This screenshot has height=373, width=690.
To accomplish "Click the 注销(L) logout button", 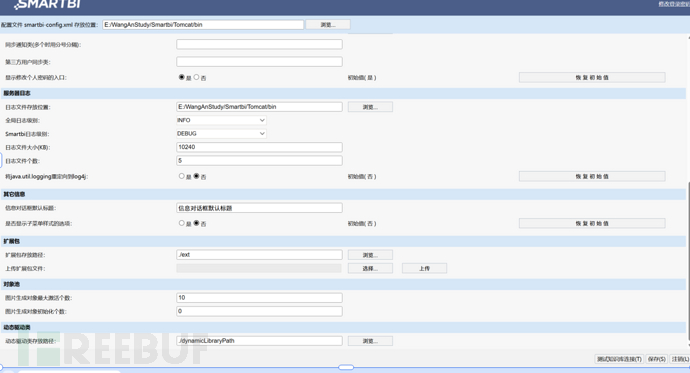I will (680, 359).
